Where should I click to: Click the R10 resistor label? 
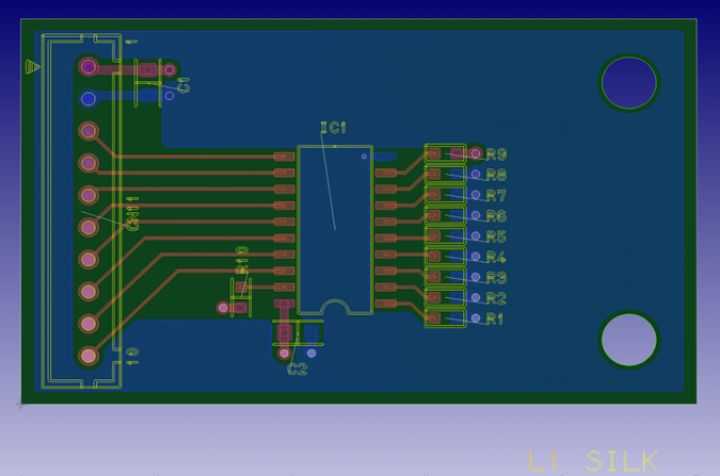(x=242, y=260)
